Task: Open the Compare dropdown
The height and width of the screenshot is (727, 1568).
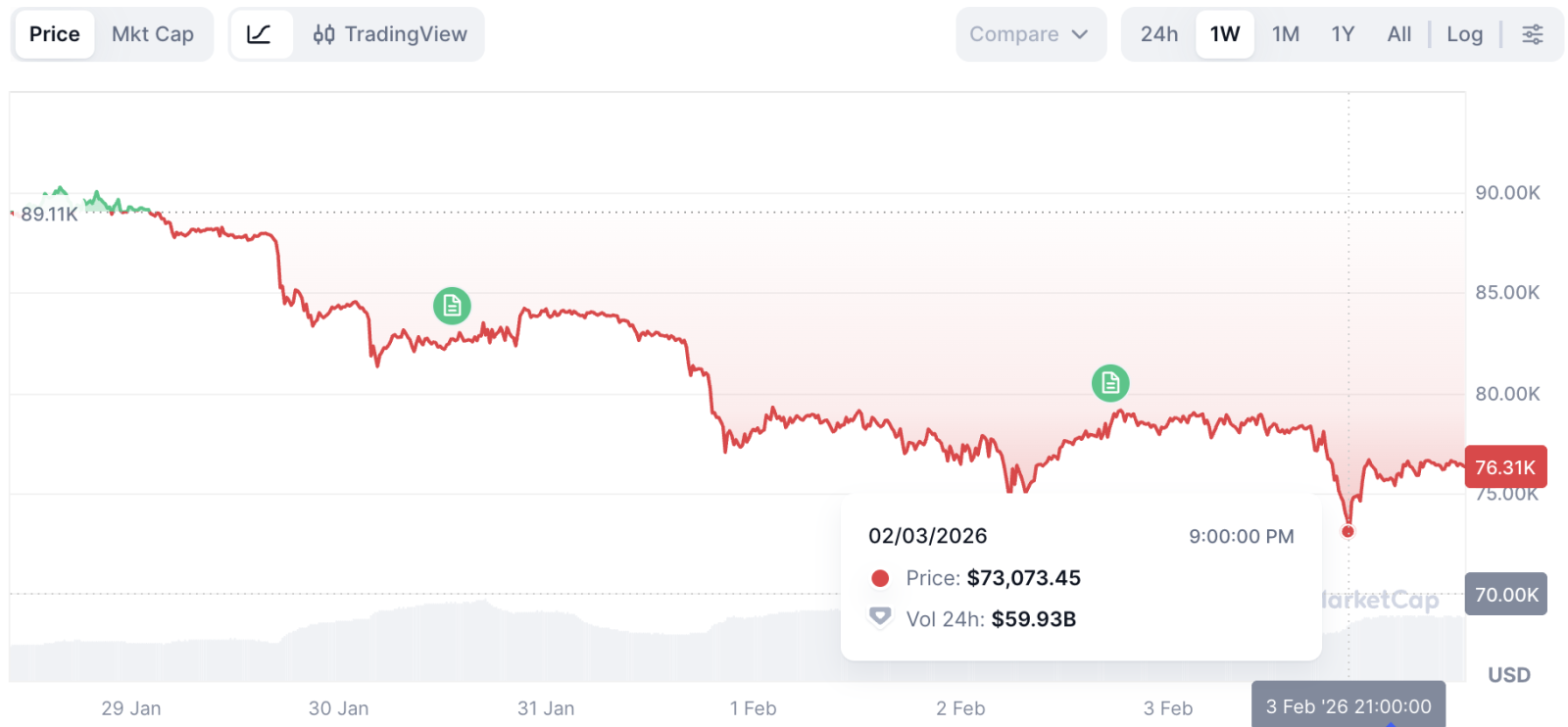Action: [x=1014, y=34]
